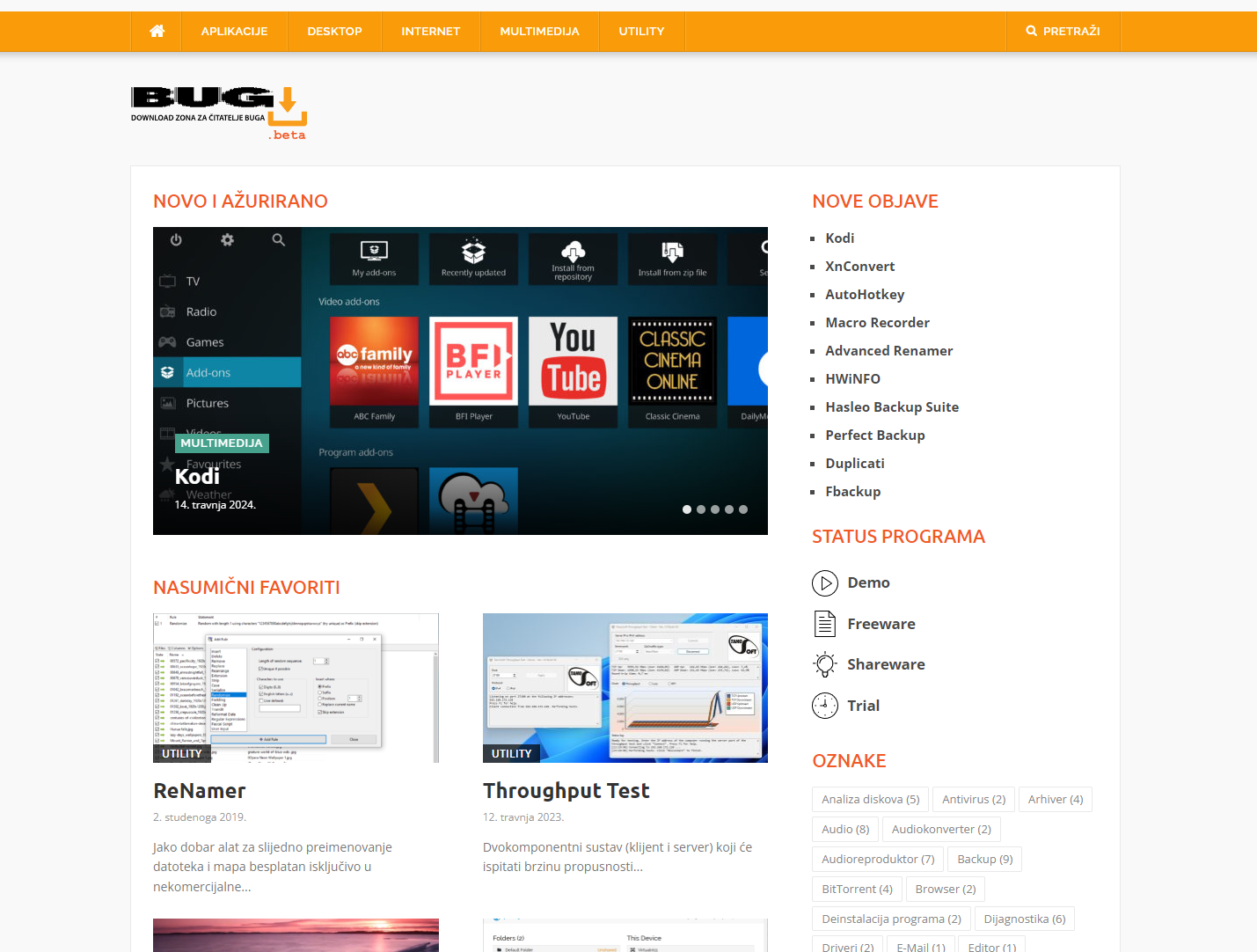Select the Arhiver (4) tag
Viewport: 1257px width, 952px height.
point(1056,799)
